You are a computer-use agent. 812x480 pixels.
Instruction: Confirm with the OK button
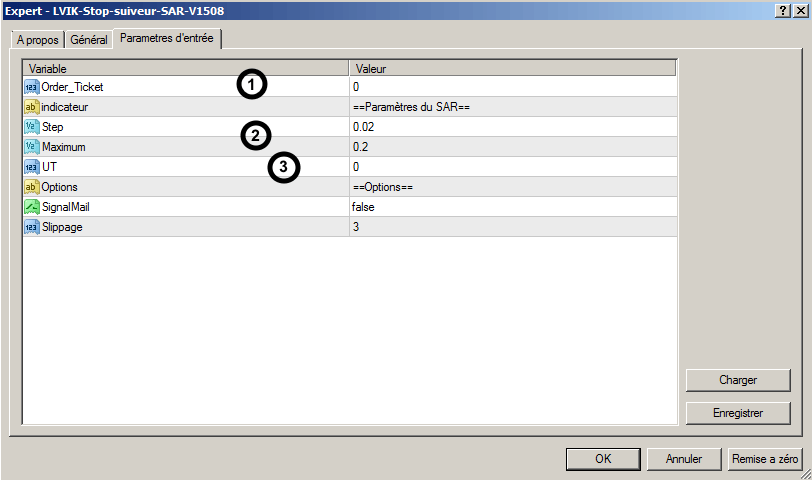click(603, 459)
